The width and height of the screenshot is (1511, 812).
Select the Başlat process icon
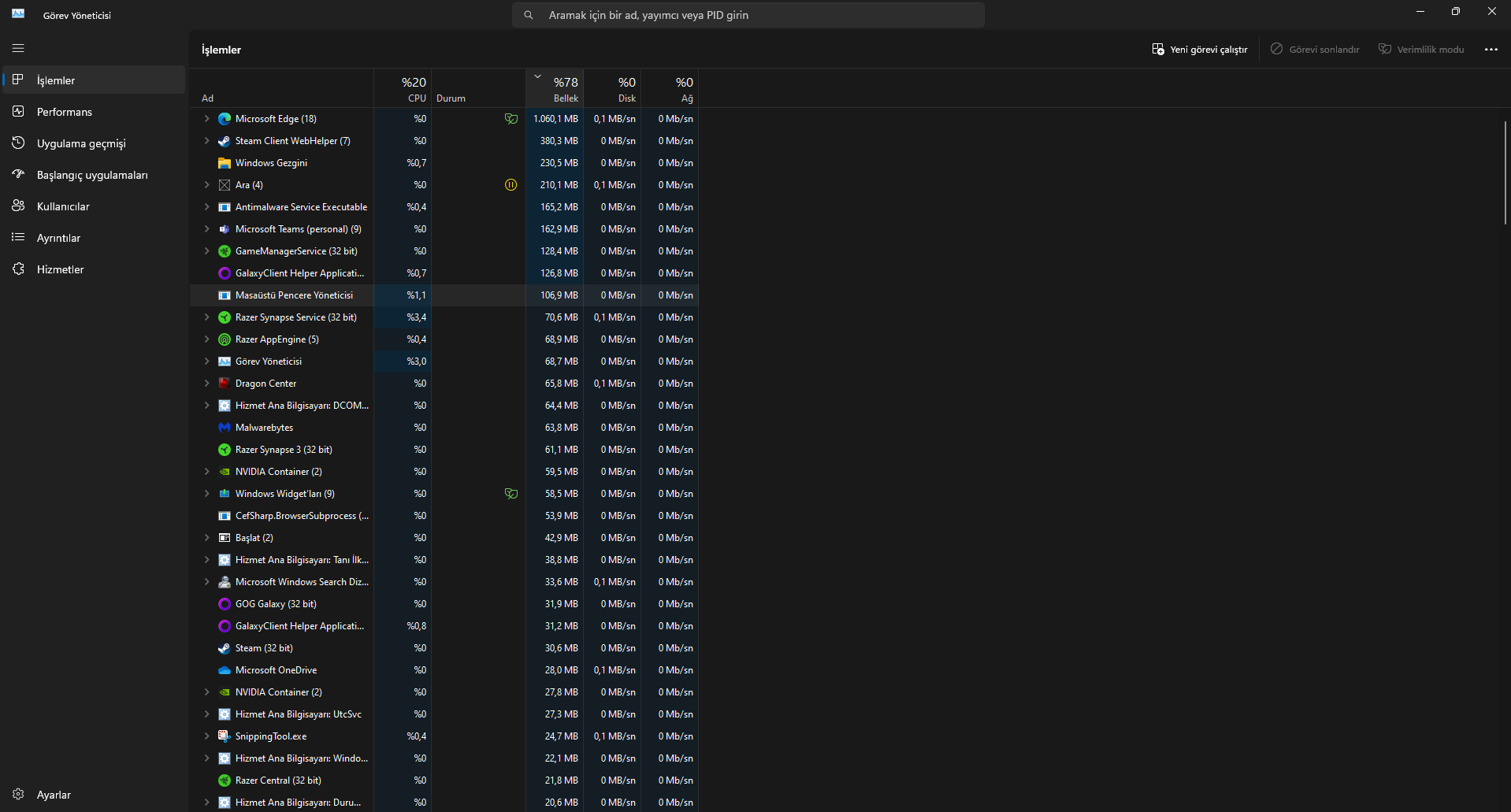pyautogui.click(x=225, y=538)
